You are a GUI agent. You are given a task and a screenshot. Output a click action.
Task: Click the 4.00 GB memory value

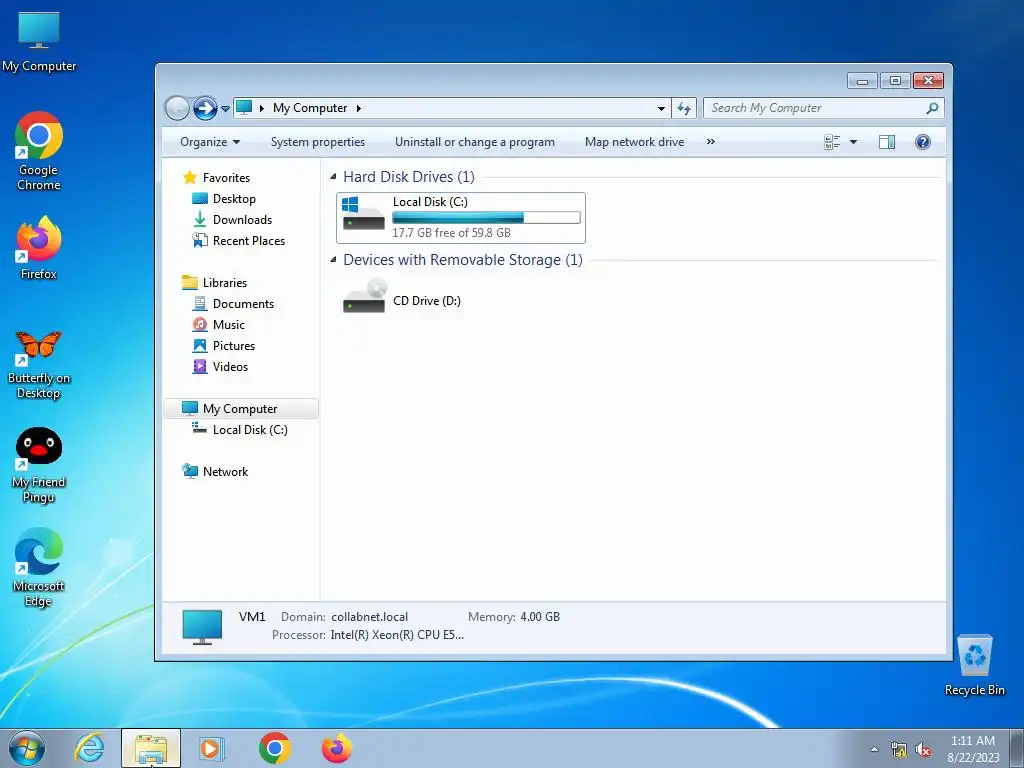[x=539, y=616]
